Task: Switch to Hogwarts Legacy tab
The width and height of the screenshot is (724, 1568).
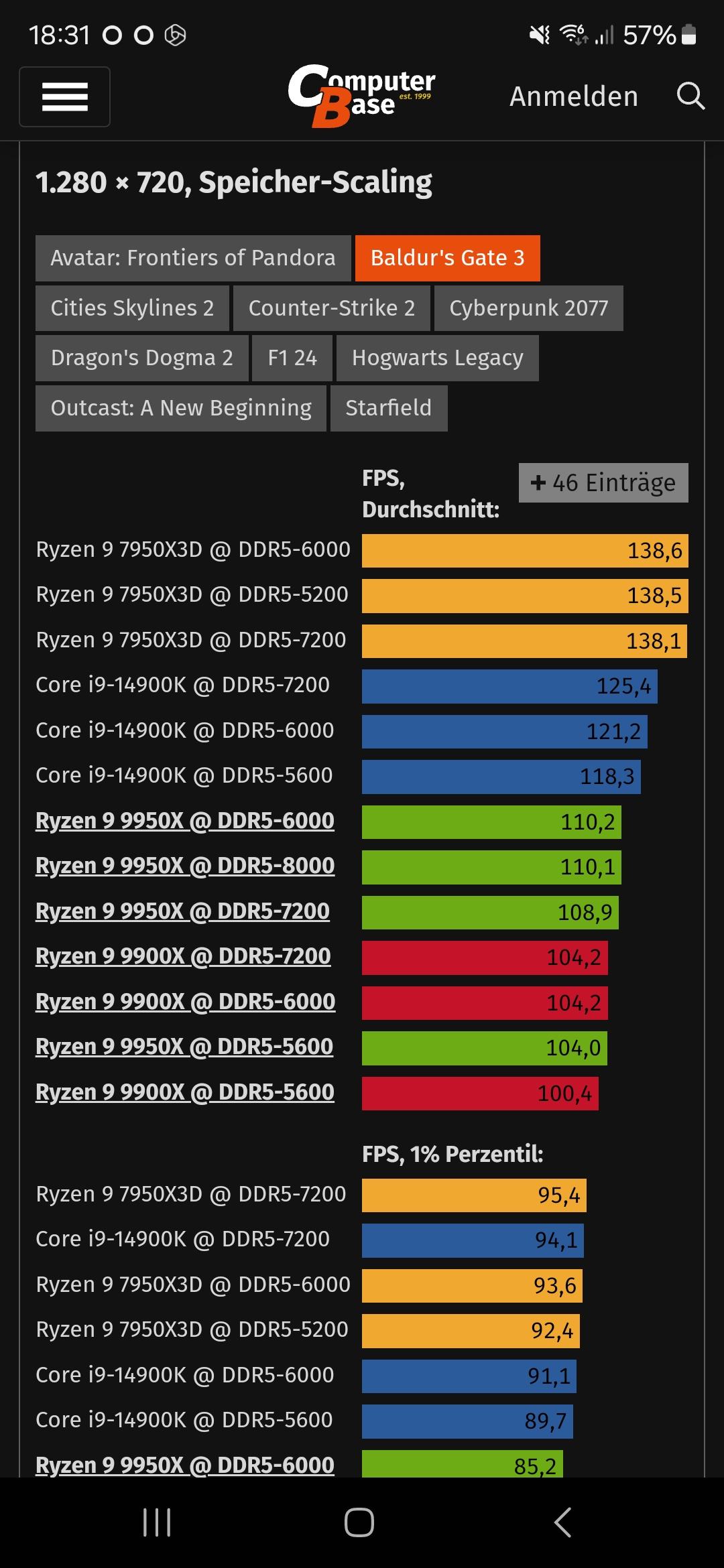Action: [437, 358]
